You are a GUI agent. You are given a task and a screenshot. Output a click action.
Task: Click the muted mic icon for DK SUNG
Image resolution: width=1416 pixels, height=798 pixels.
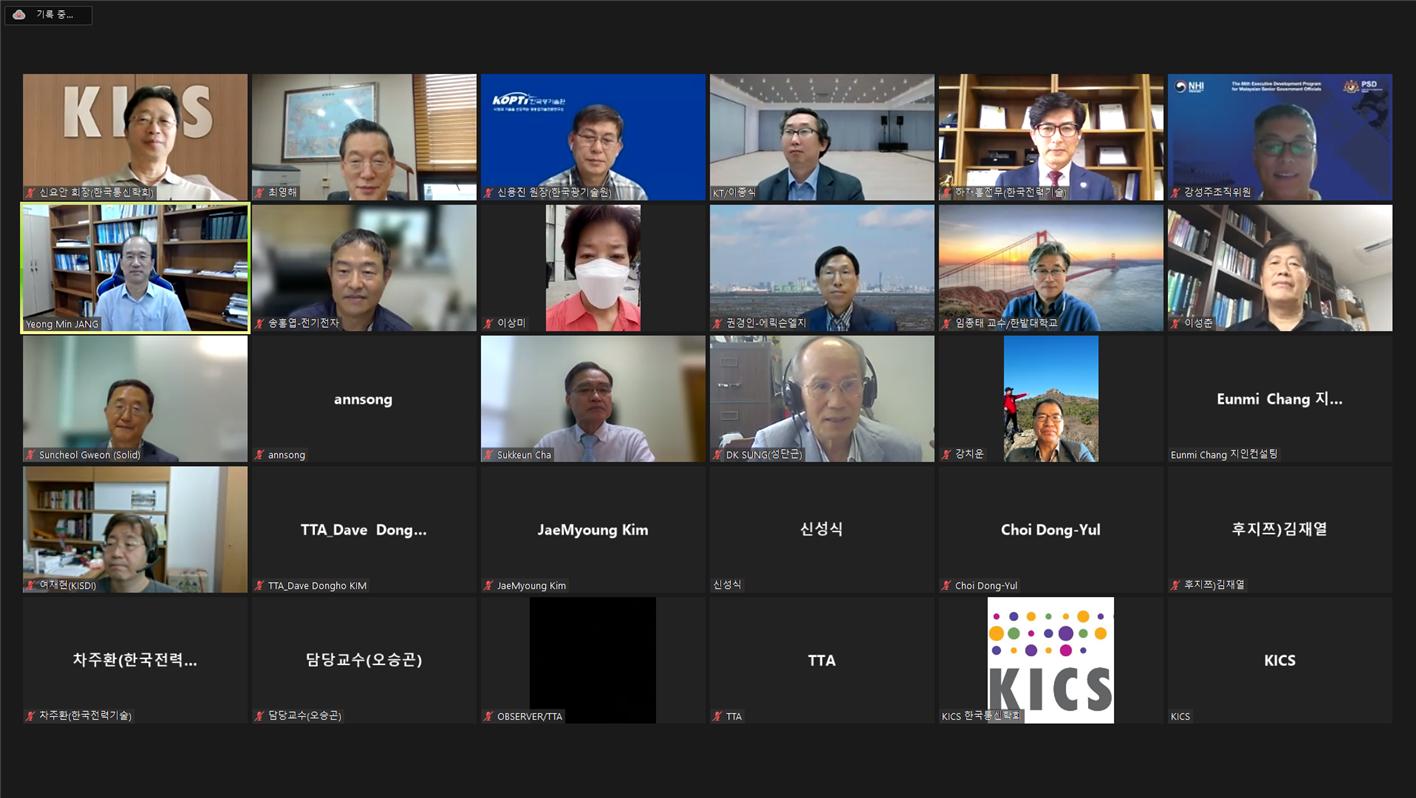coord(718,455)
